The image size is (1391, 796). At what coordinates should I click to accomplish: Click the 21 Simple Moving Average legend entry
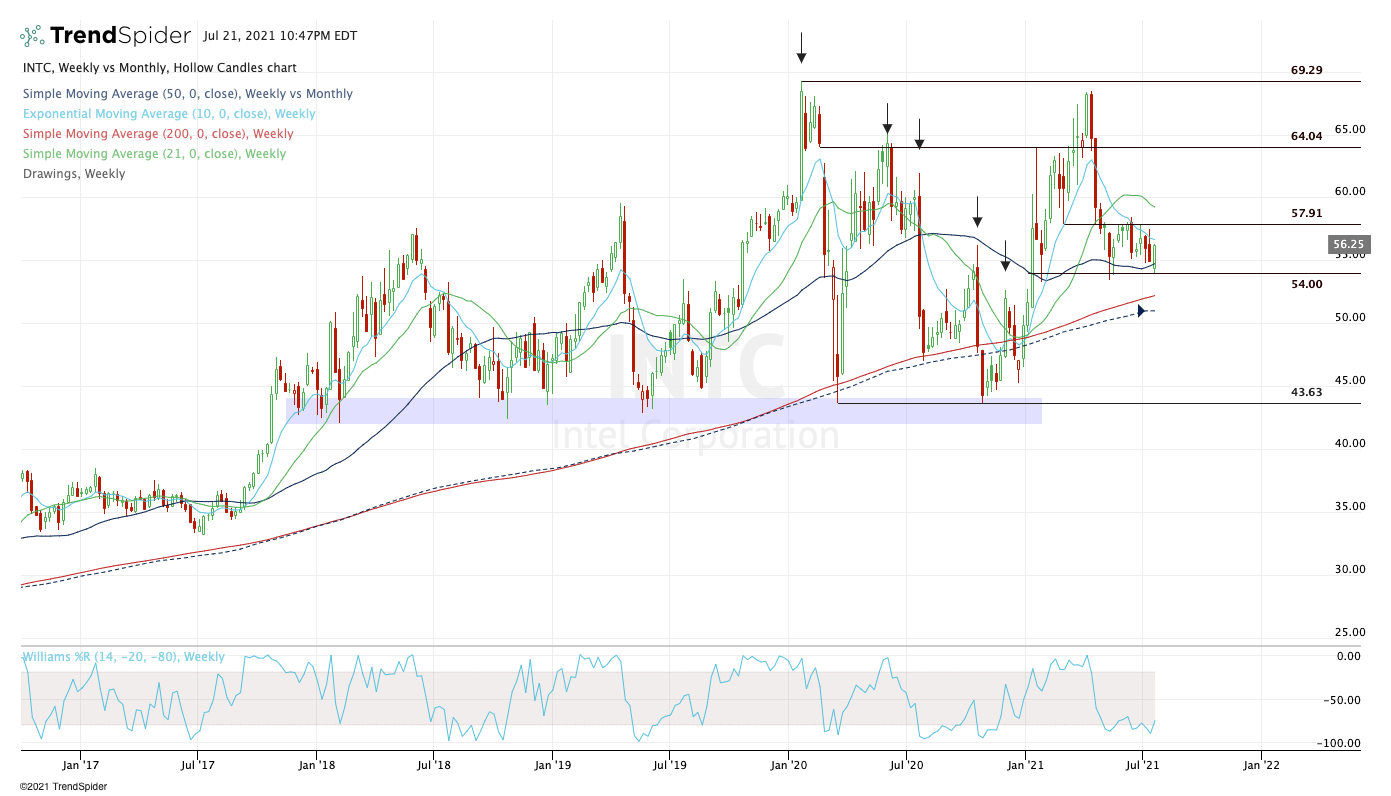153,154
